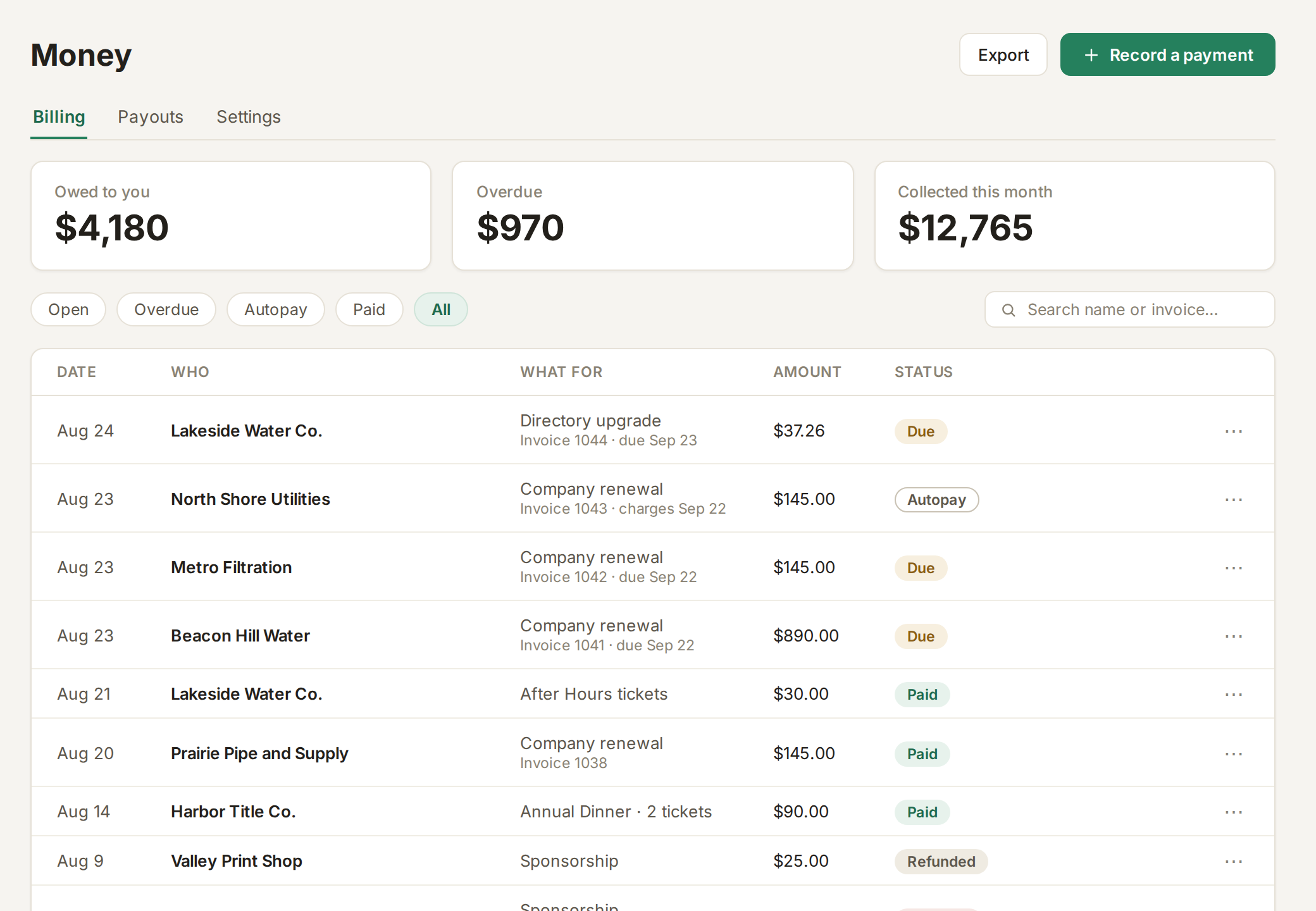Click the $890.00 amount cell
This screenshot has width=1316, height=911.
coord(806,636)
